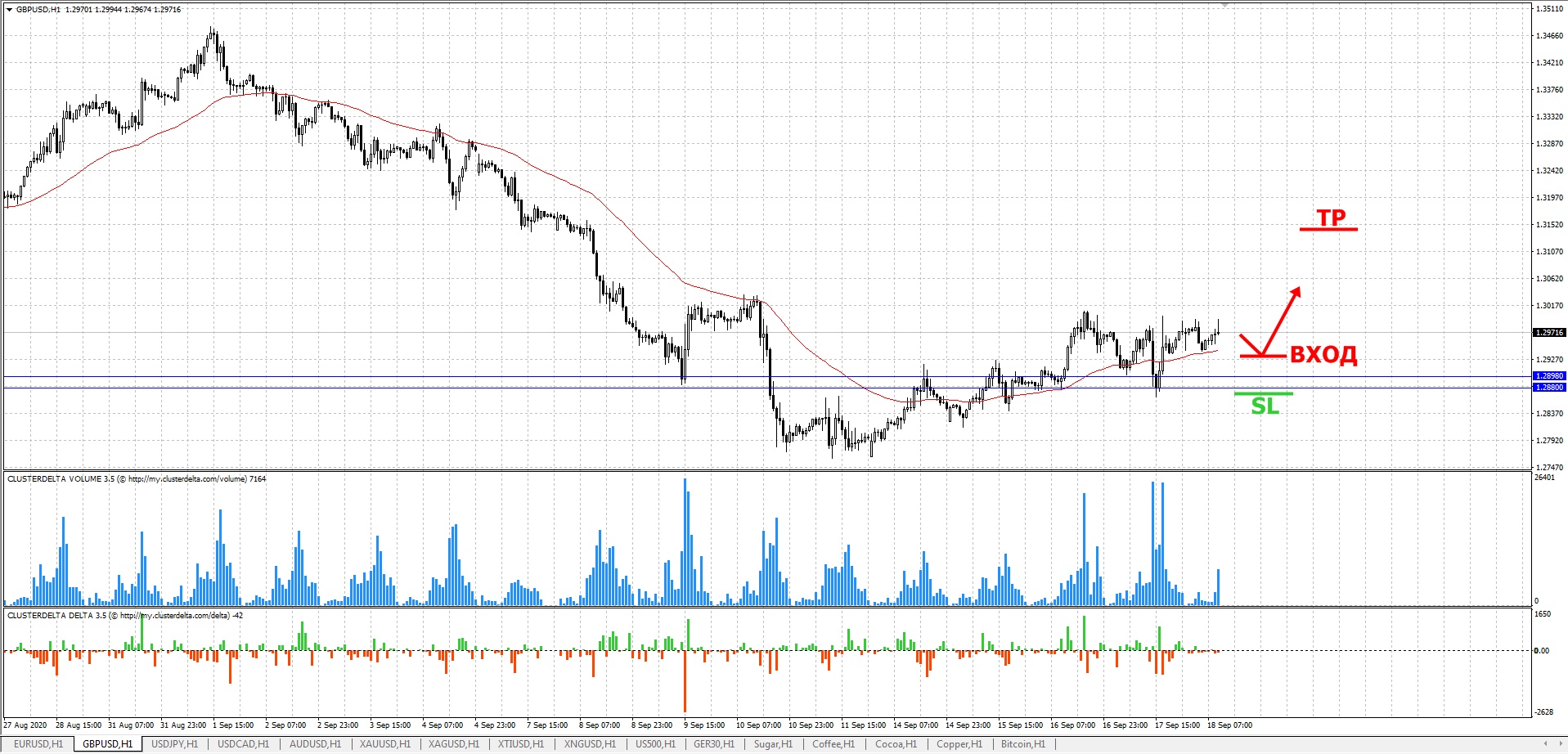The image size is (1568, 754).
Task: Click the GBPUSD,H1 symbol title in chart
Action: [x=38, y=10]
